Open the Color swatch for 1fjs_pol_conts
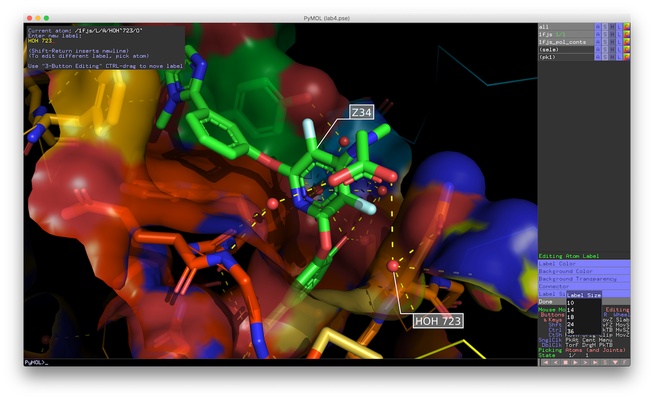 point(627,42)
